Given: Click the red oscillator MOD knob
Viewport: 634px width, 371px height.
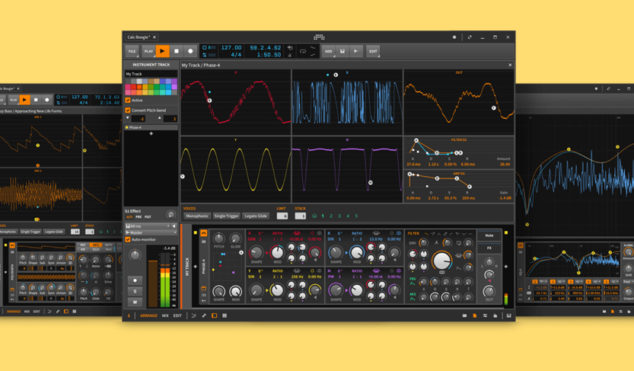Looking at the screenshot, I should (277, 253).
